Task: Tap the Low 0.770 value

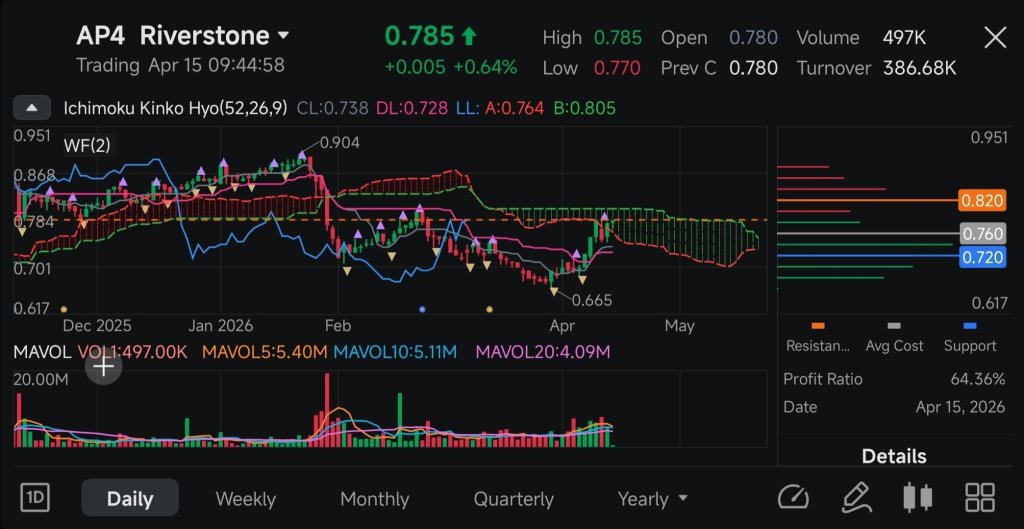Action: [x=617, y=68]
